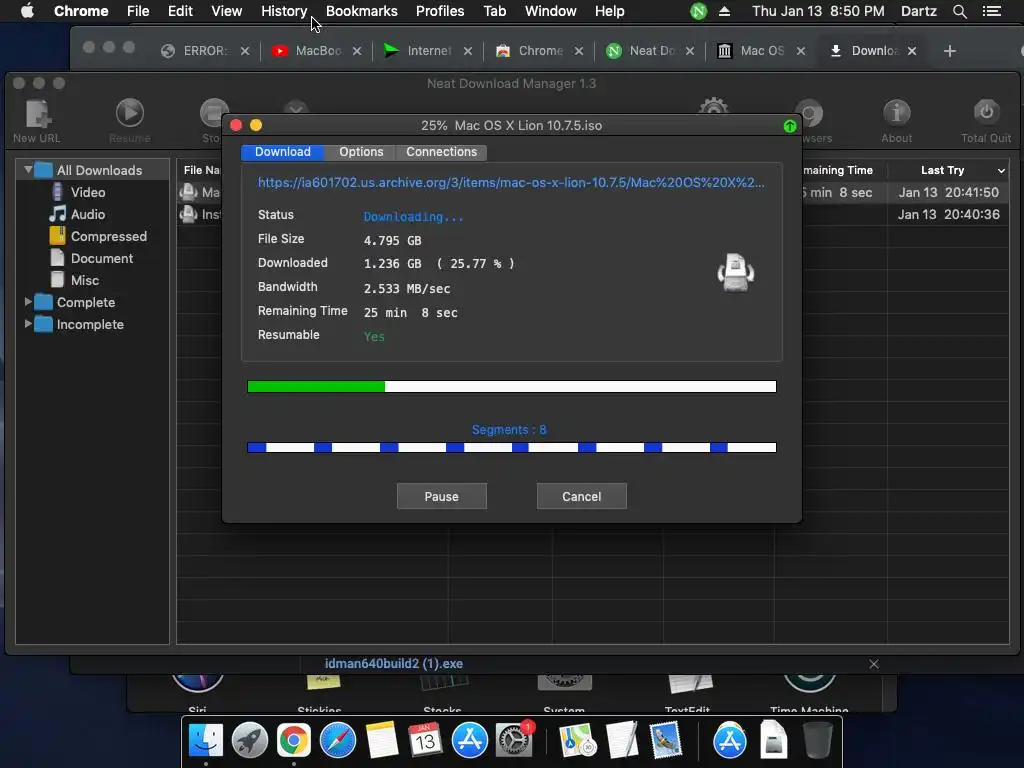Image resolution: width=1024 pixels, height=768 pixels.
Task: Open a new Chrome tab with plus button
Action: pos(950,51)
